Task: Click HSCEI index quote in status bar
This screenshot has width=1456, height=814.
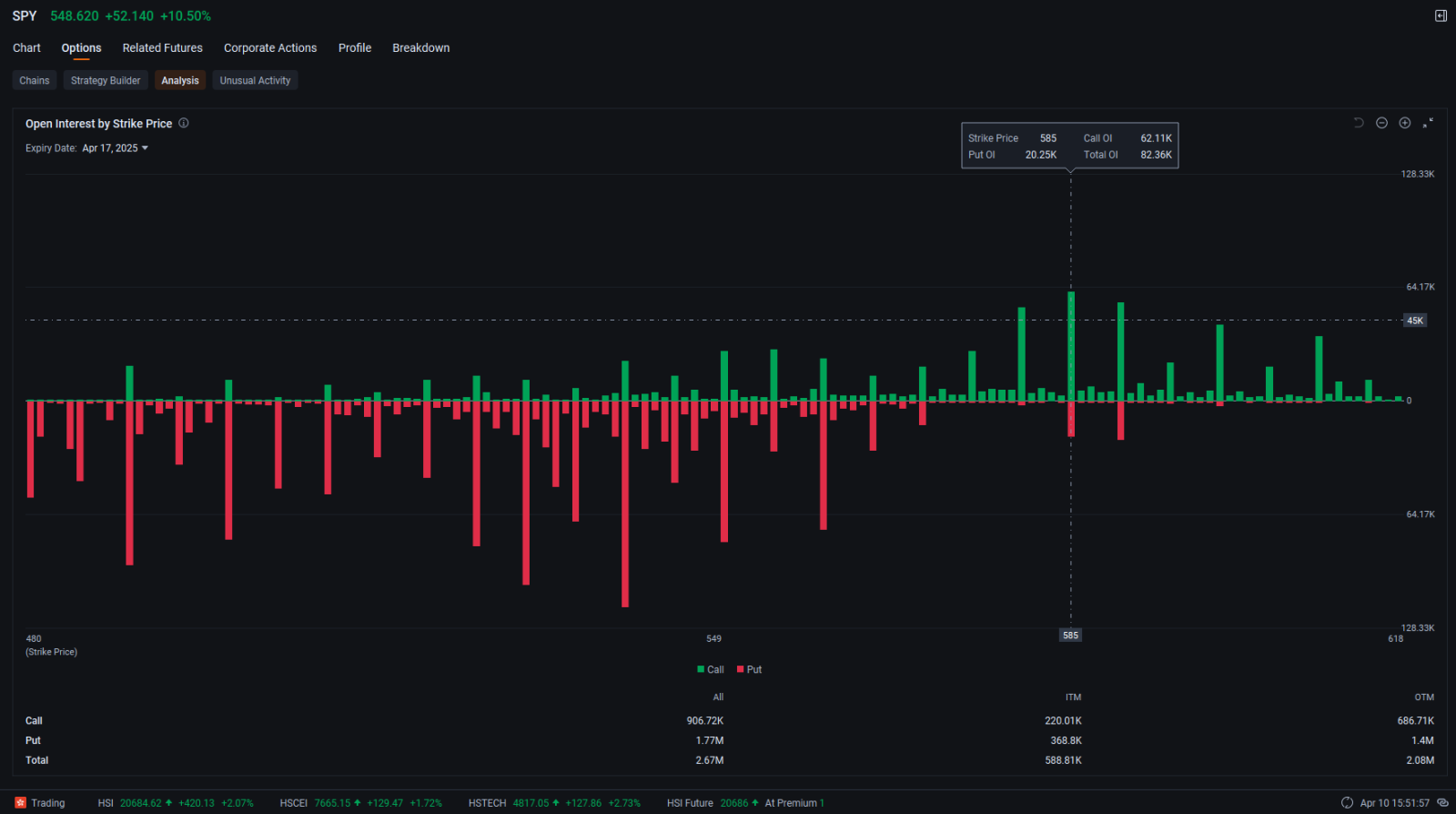Action: 360,803
